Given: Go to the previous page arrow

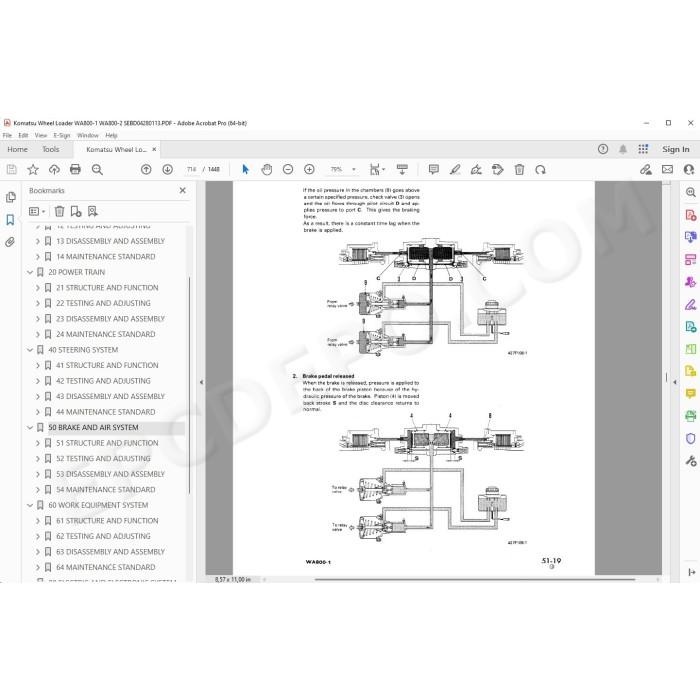Looking at the screenshot, I should pos(146,169).
